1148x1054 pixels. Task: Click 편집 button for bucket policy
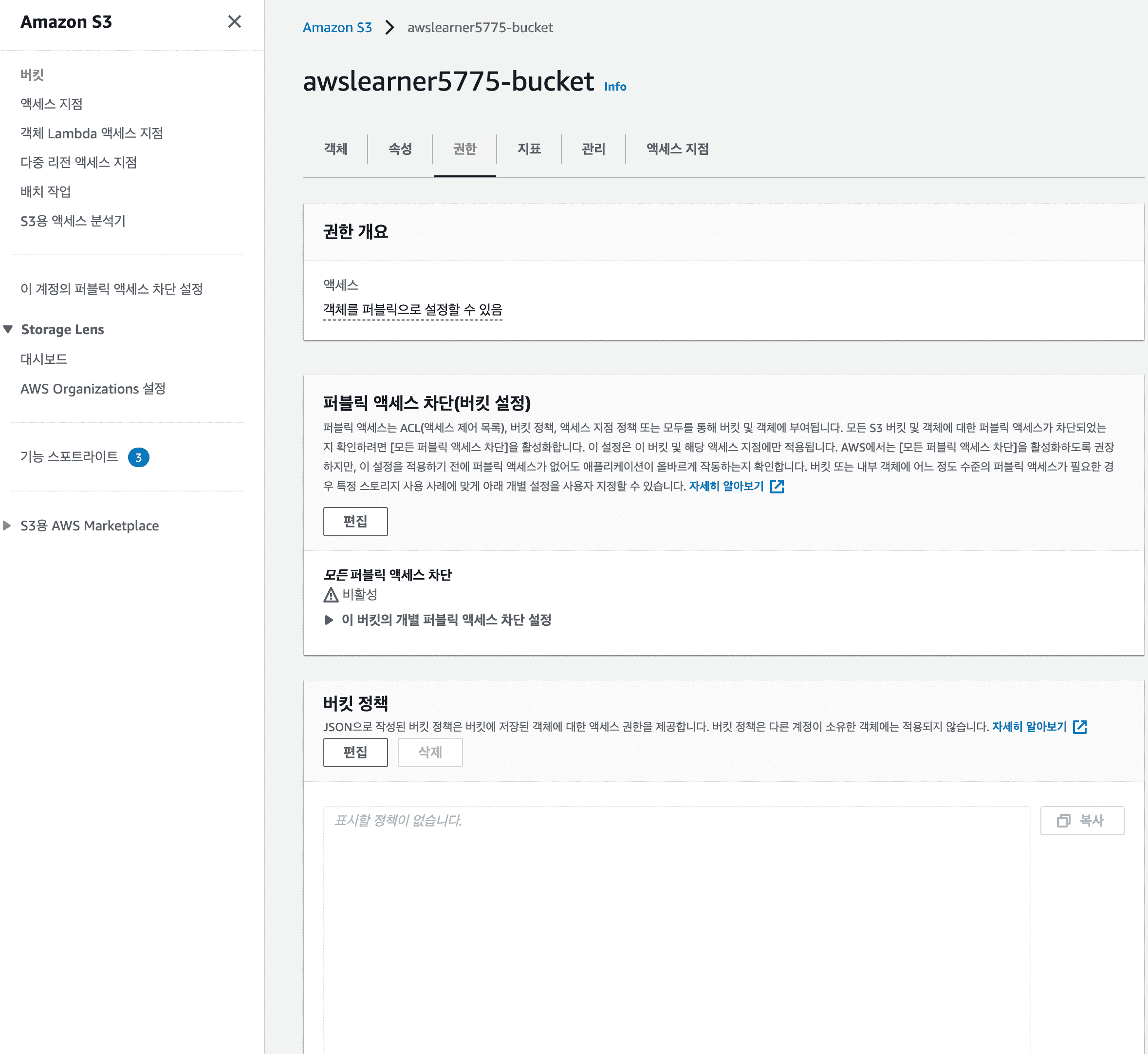pyautogui.click(x=355, y=753)
